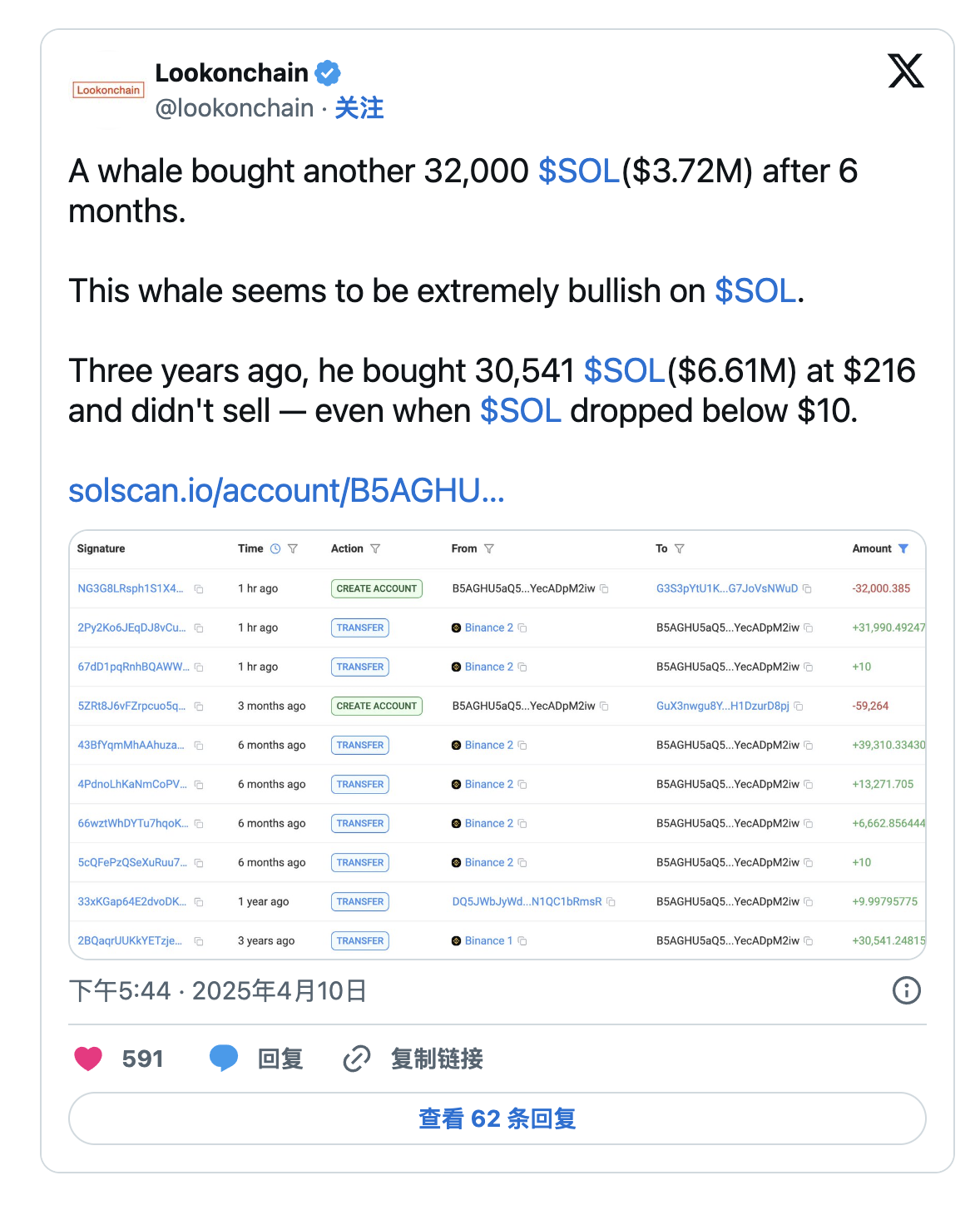Viewport: 980px width, 1220px height.
Task: Open the Action column filter
Action: coord(375,549)
